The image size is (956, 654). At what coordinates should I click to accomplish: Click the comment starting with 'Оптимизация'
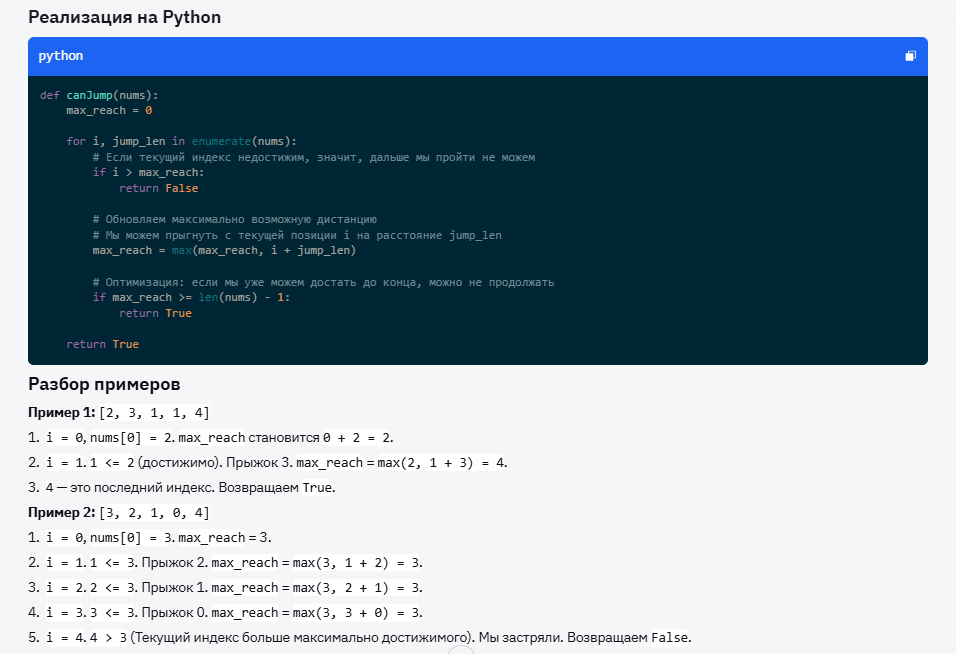[323, 282]
